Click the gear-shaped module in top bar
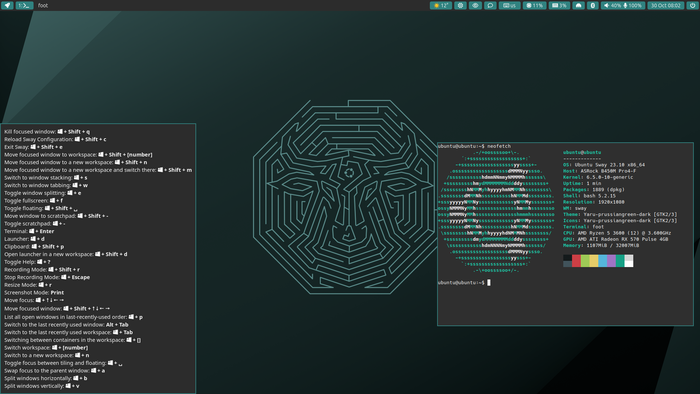This screenshot has width=700, height=394. pyautogui.click(x=460, y=5)
